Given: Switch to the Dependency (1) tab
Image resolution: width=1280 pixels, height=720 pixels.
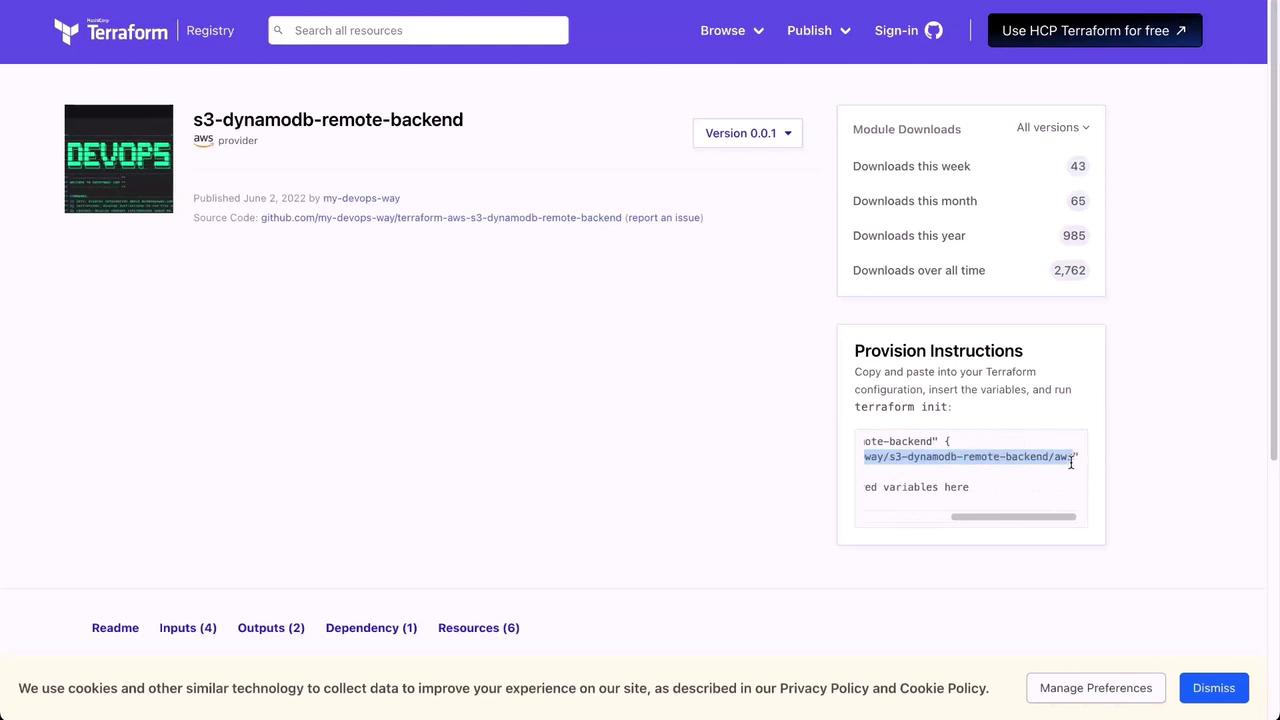Looking at the screenshot, I should point(371,628).
